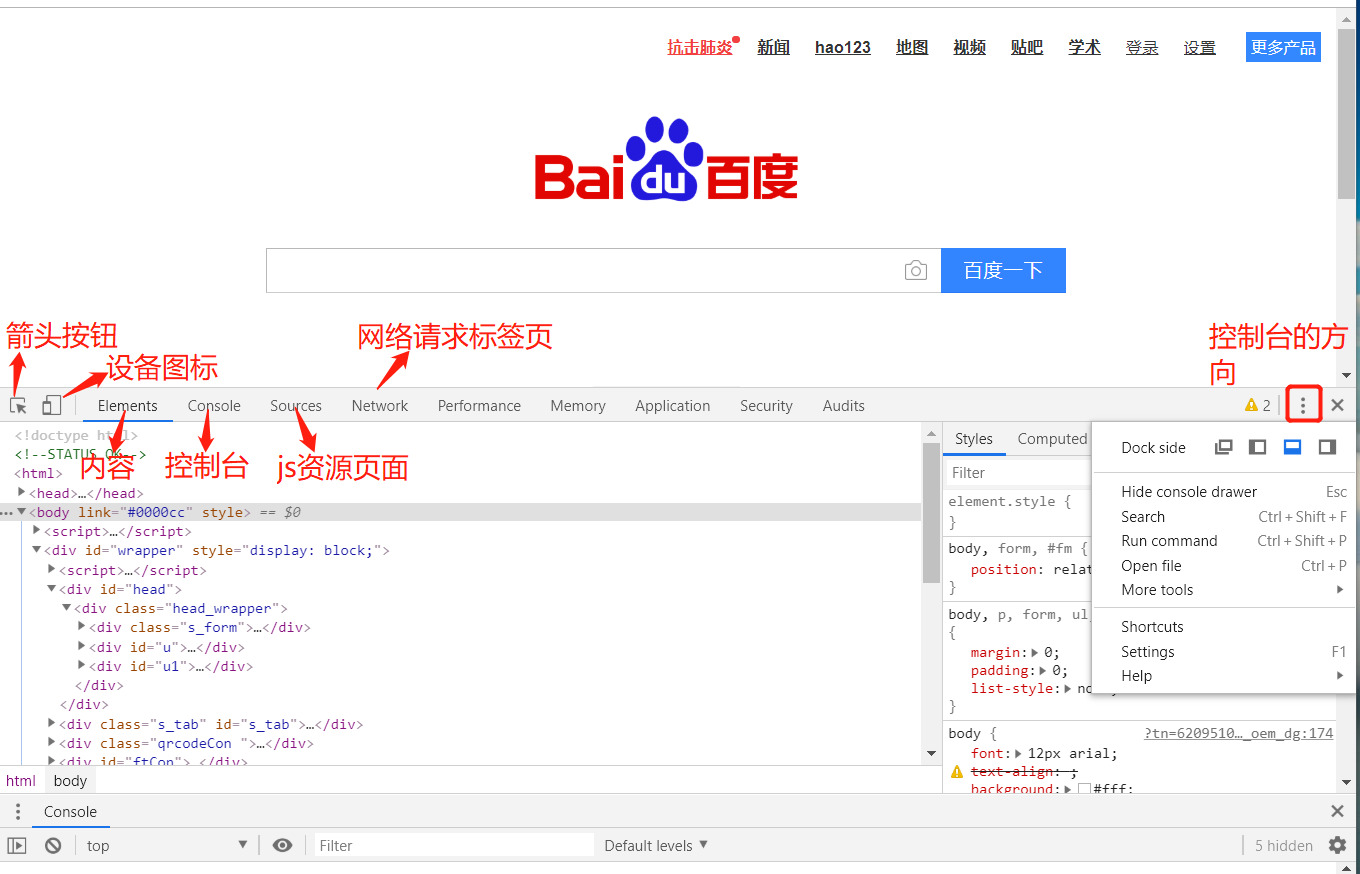Collapse the div id head node
1360x874 pixels.
pyautogui.click(x=52, y=589)
